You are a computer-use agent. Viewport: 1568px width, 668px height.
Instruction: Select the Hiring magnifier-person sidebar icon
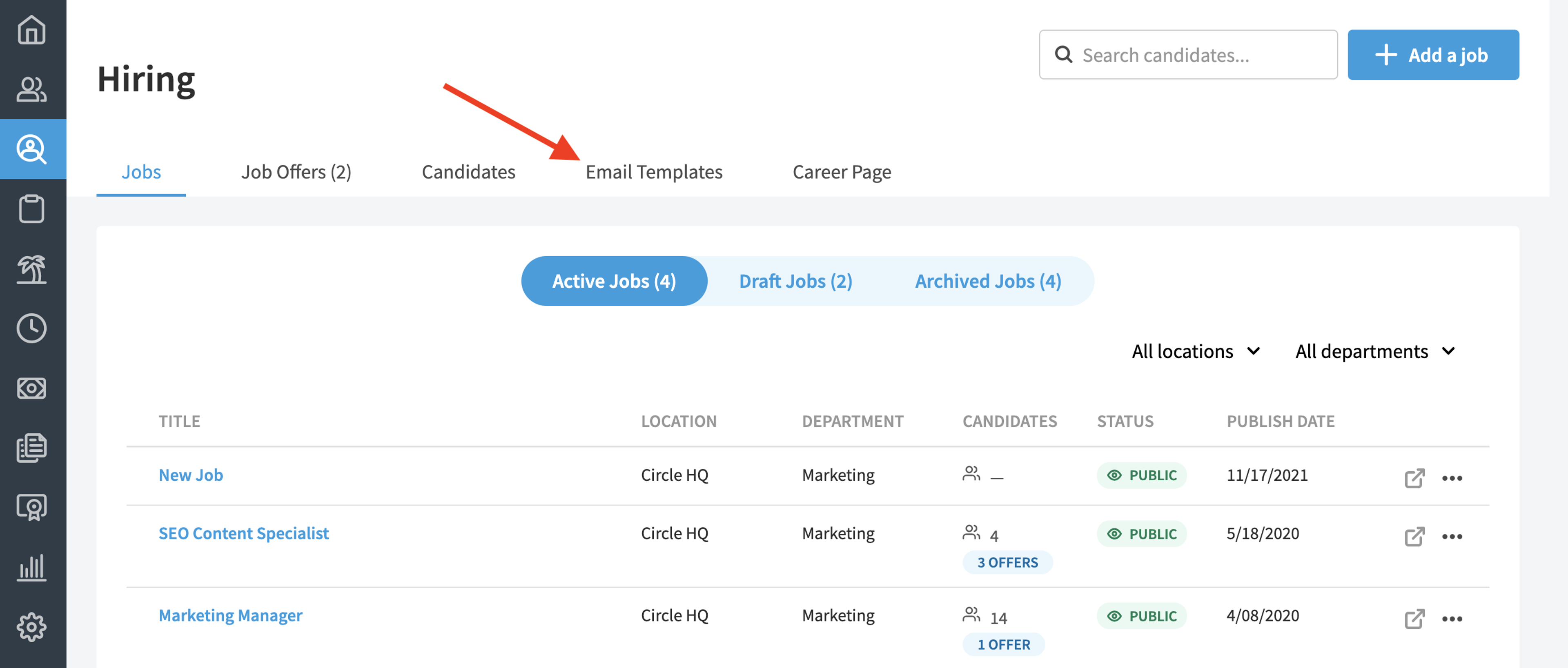click(x=32, y=149)
